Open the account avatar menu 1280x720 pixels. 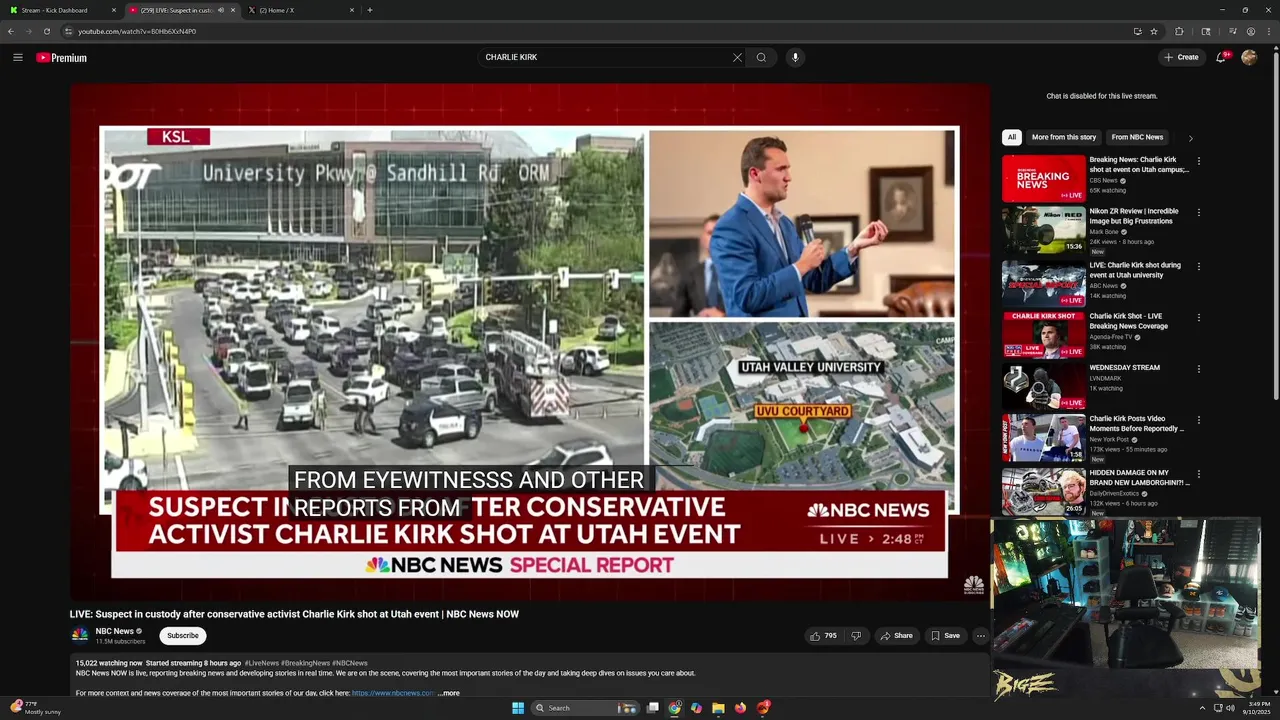1249,57
